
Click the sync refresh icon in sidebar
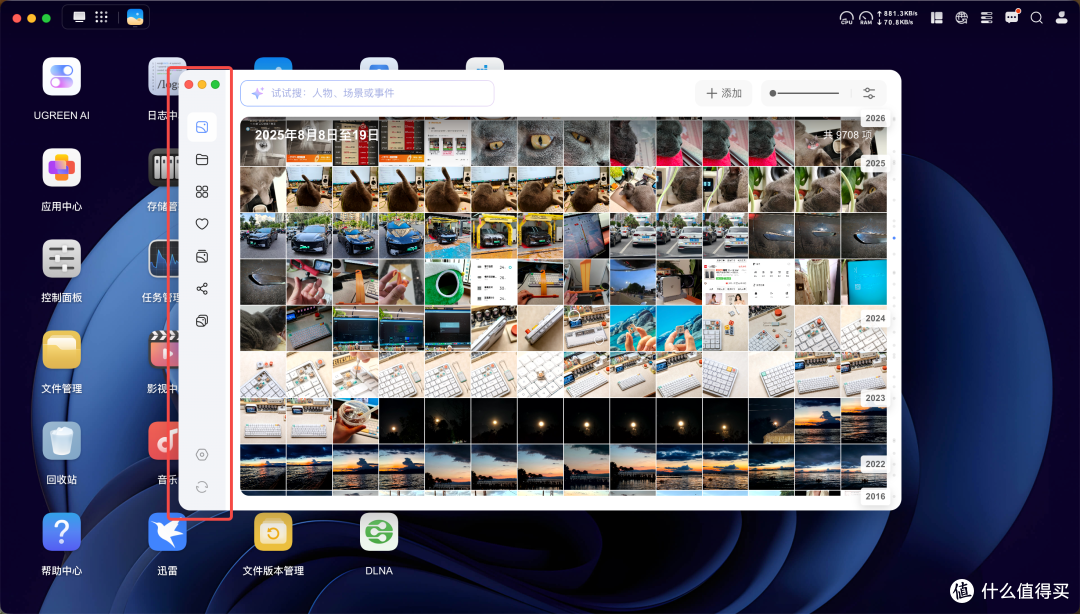(202, 487)
